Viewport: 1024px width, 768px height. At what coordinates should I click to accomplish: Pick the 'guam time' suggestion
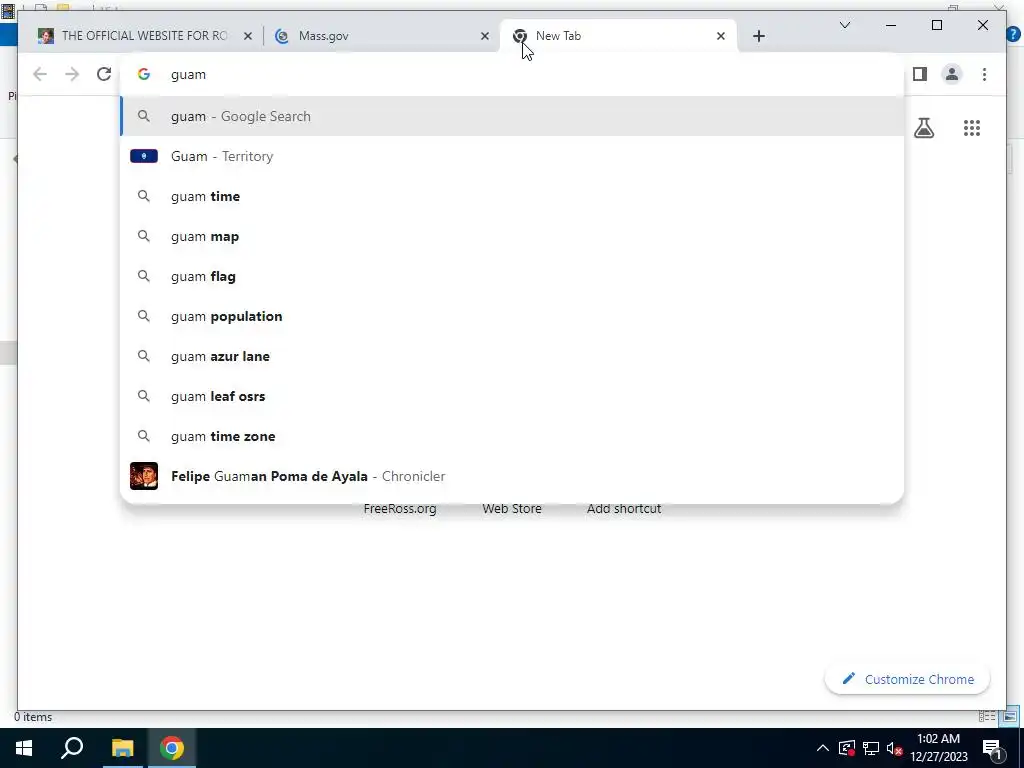coord(513,196)
